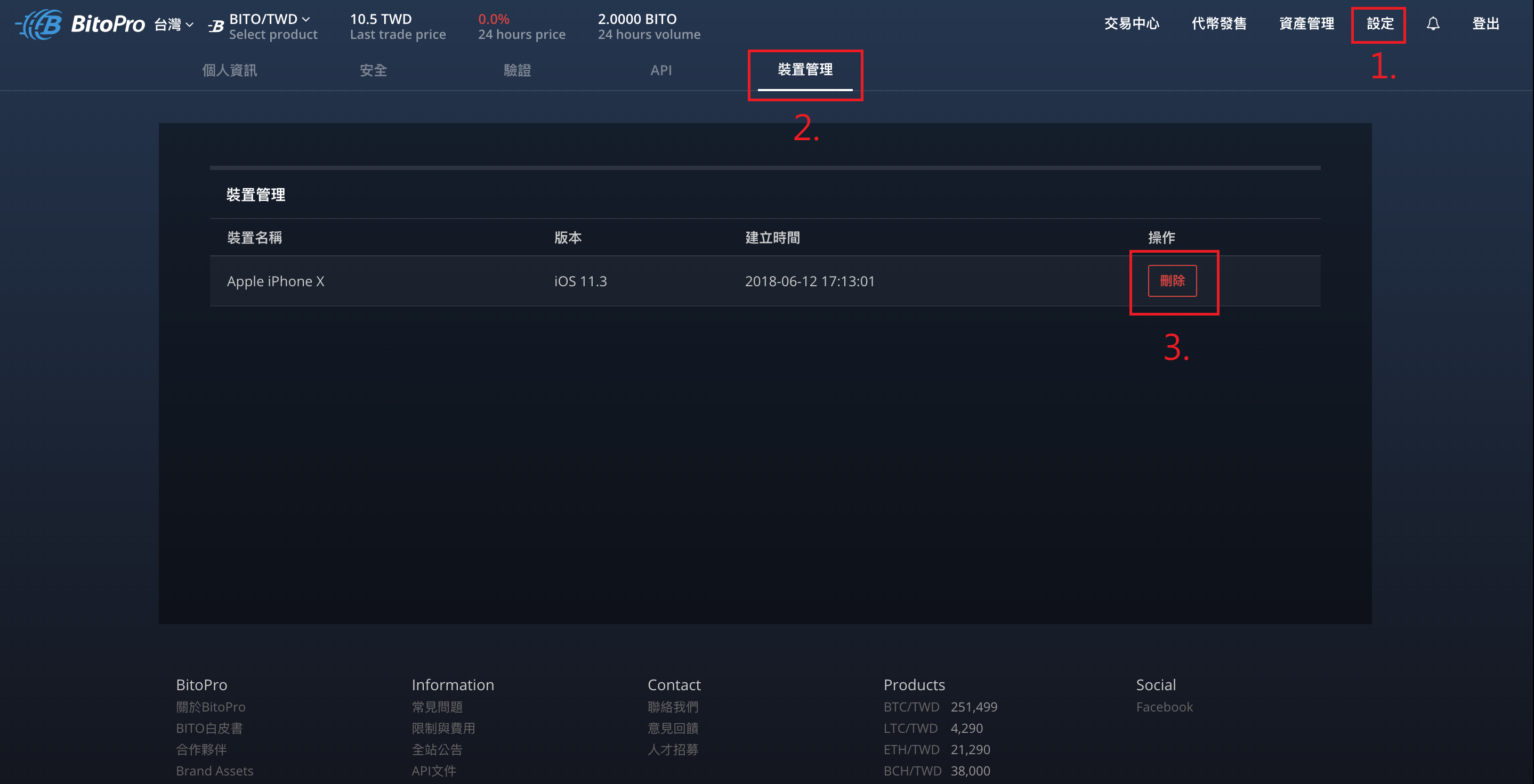This screenshot has height=784, width=1534.
Task: Open 代幣發售 in the top navigation
Action: click(1219, 24)
